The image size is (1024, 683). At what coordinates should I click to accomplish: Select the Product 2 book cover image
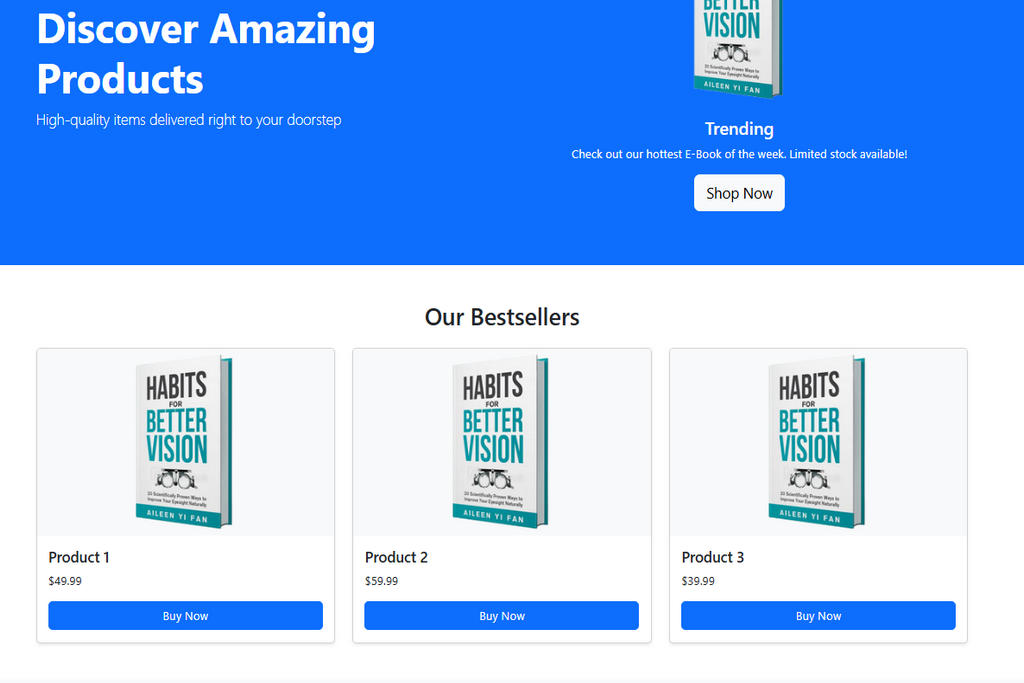[x=500, y=442]
